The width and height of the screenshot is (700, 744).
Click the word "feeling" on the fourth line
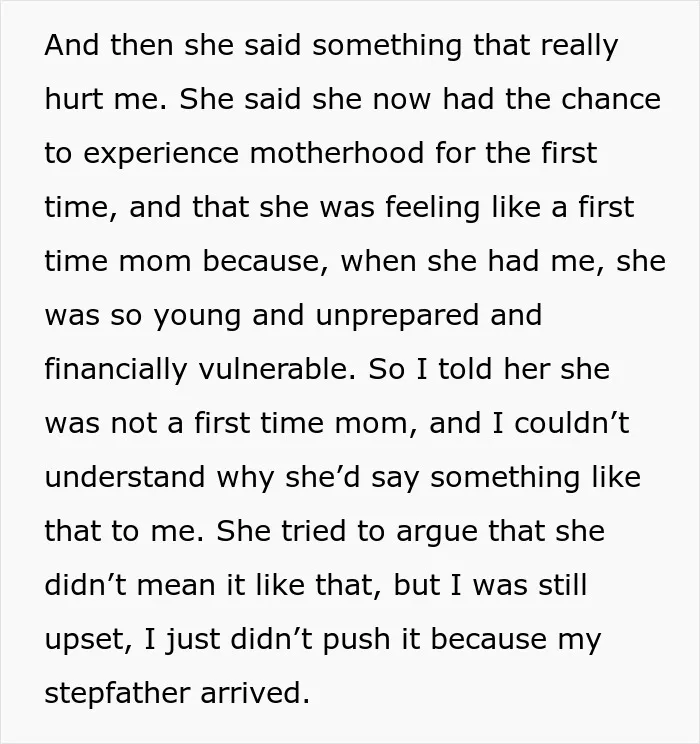[432, 208]
